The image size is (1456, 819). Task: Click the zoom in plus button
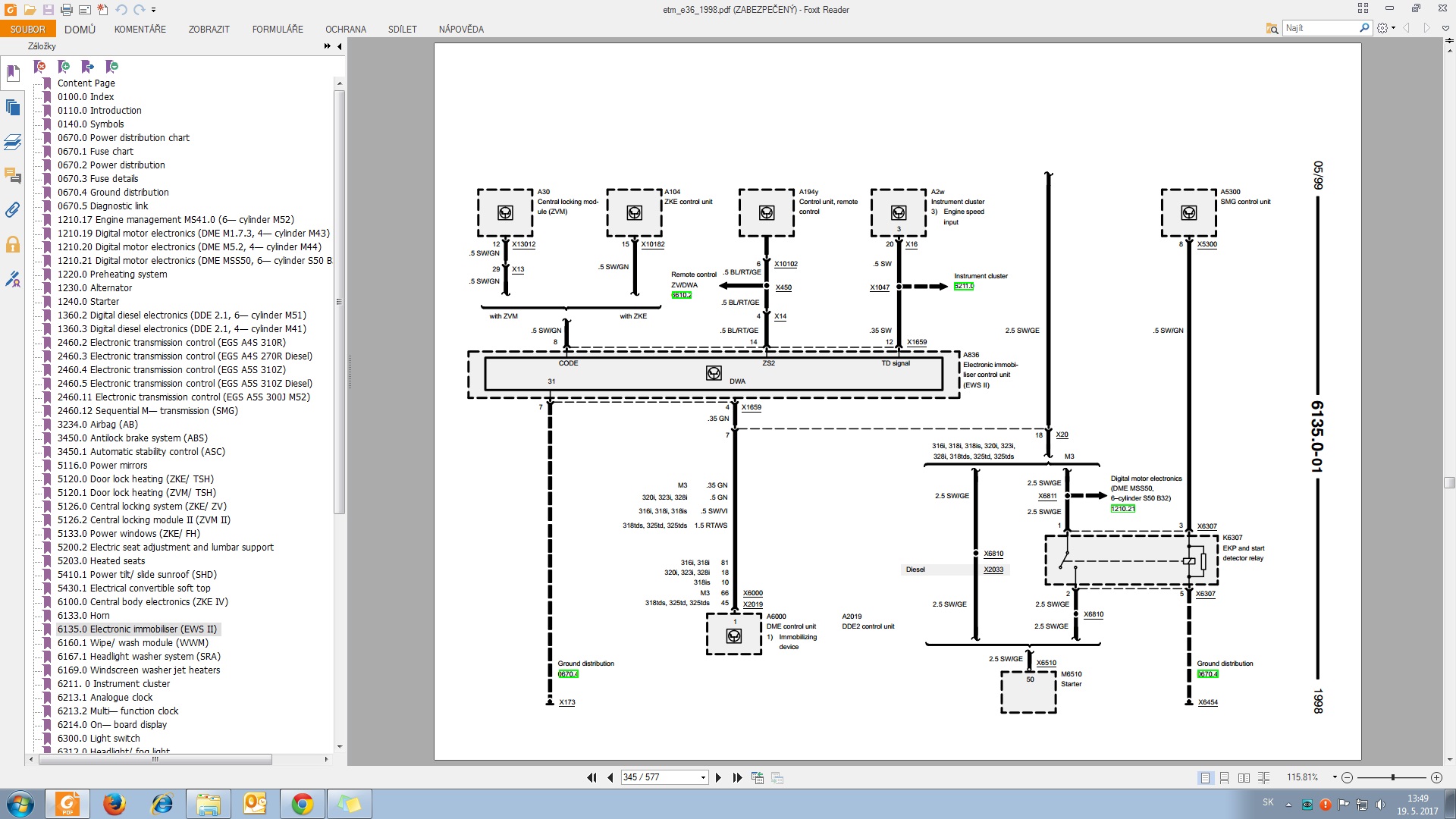pyautogui.click(x=1436, y=777)
